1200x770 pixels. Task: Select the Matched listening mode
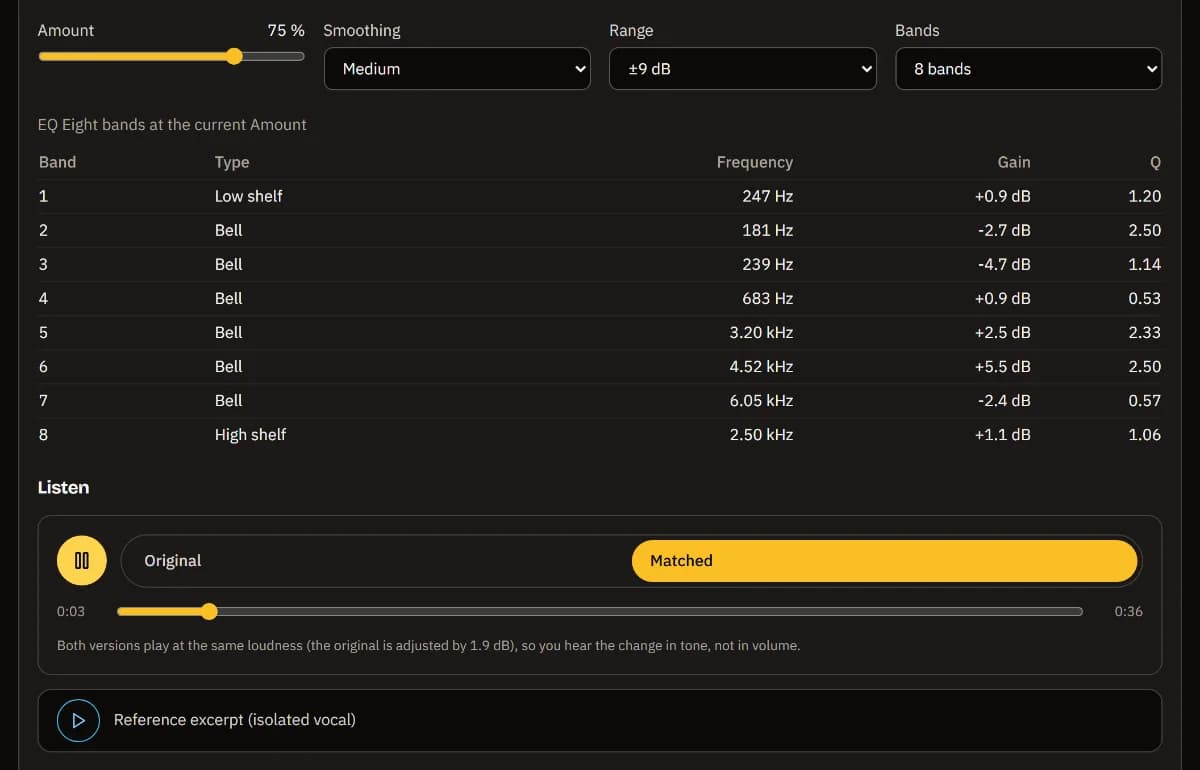coord(884,561)
